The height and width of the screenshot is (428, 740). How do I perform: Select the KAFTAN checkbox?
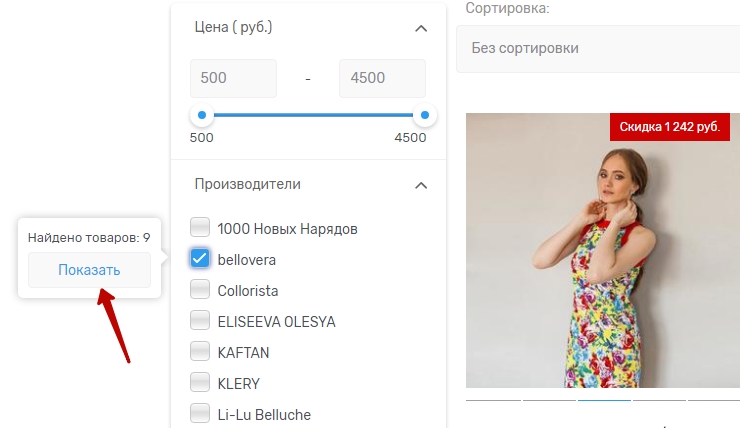coord(200,353)
